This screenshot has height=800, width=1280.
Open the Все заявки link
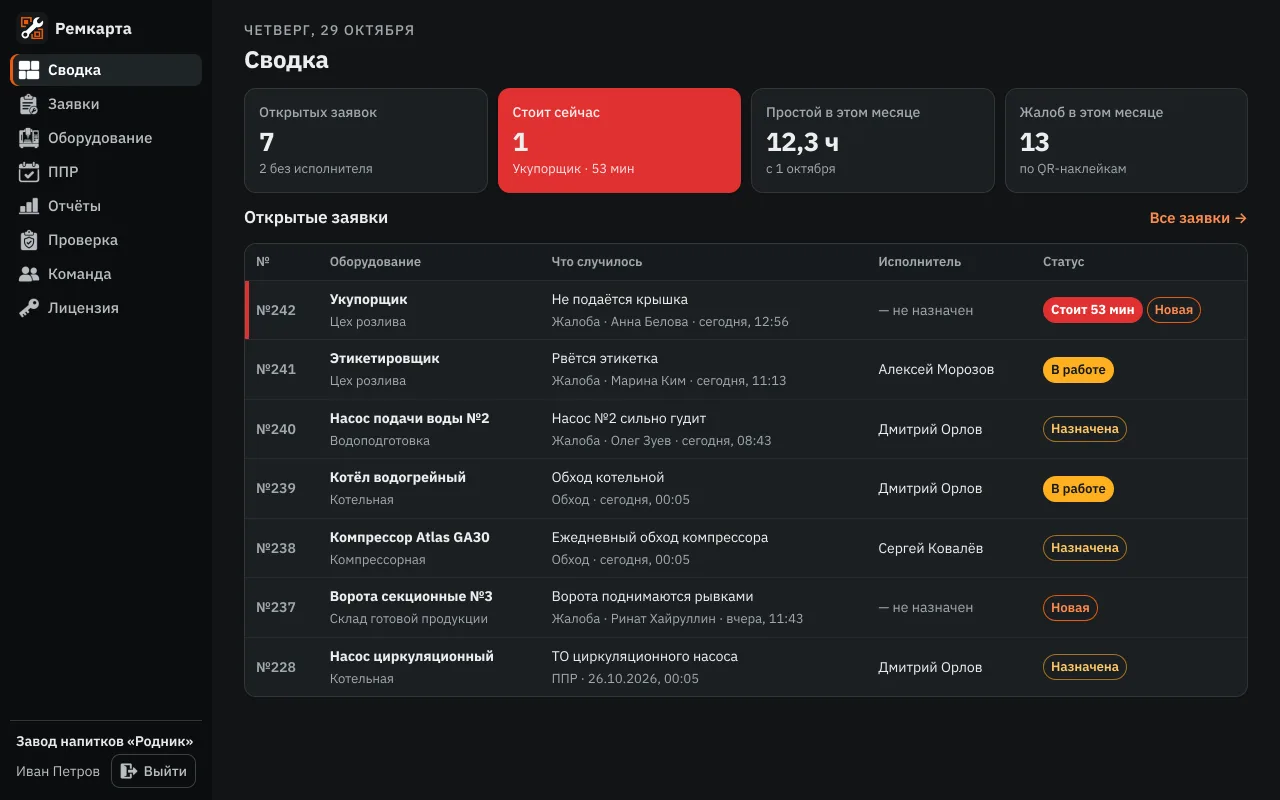tap(1198, 218)
